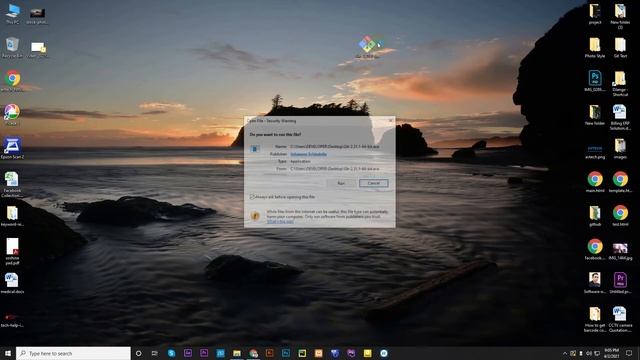This screenshot has width=640, height=360.
Task: Select the Photoshop IMG file icon
Action: (x=595, y=81)
